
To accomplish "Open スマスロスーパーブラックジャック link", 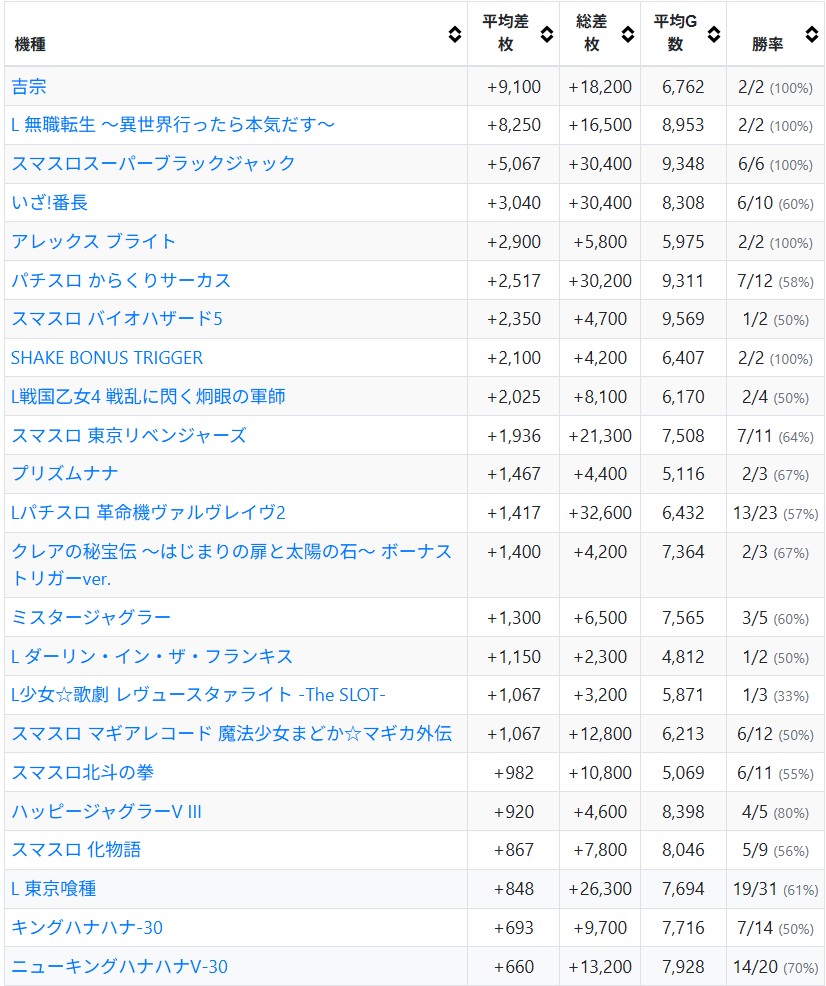I will point(153,163).
